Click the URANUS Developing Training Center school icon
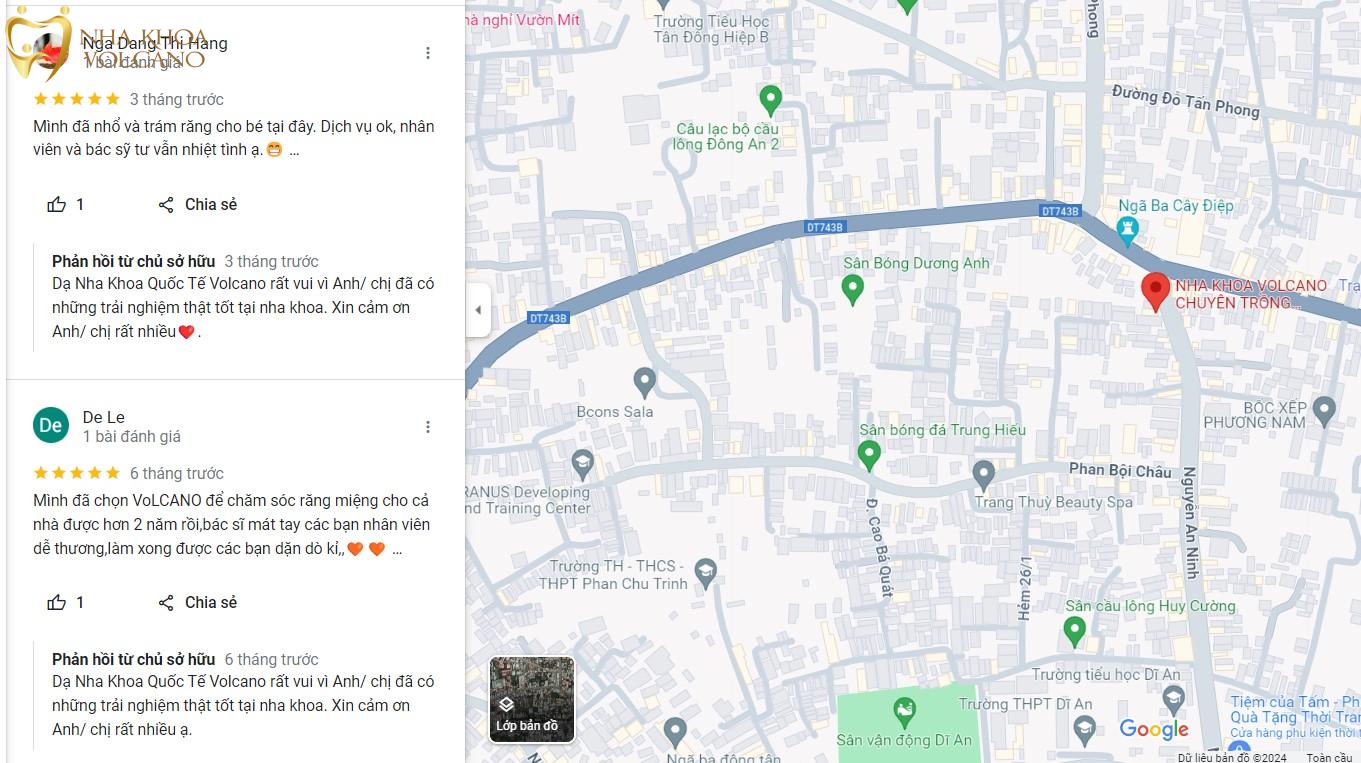The height and width of the screenshot is (763, 1361). [x=583, y=464]
